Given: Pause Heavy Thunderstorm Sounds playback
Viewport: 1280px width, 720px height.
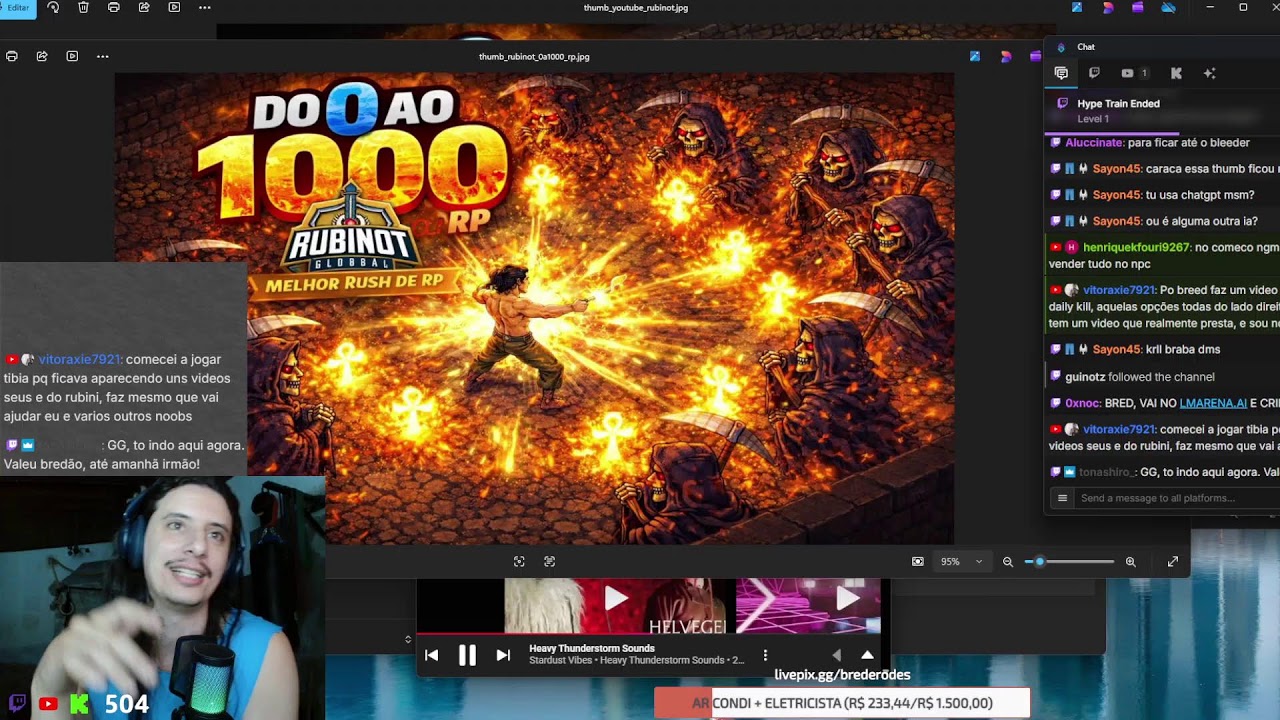Looking at the screenshot, I should [x=467, y=656].
